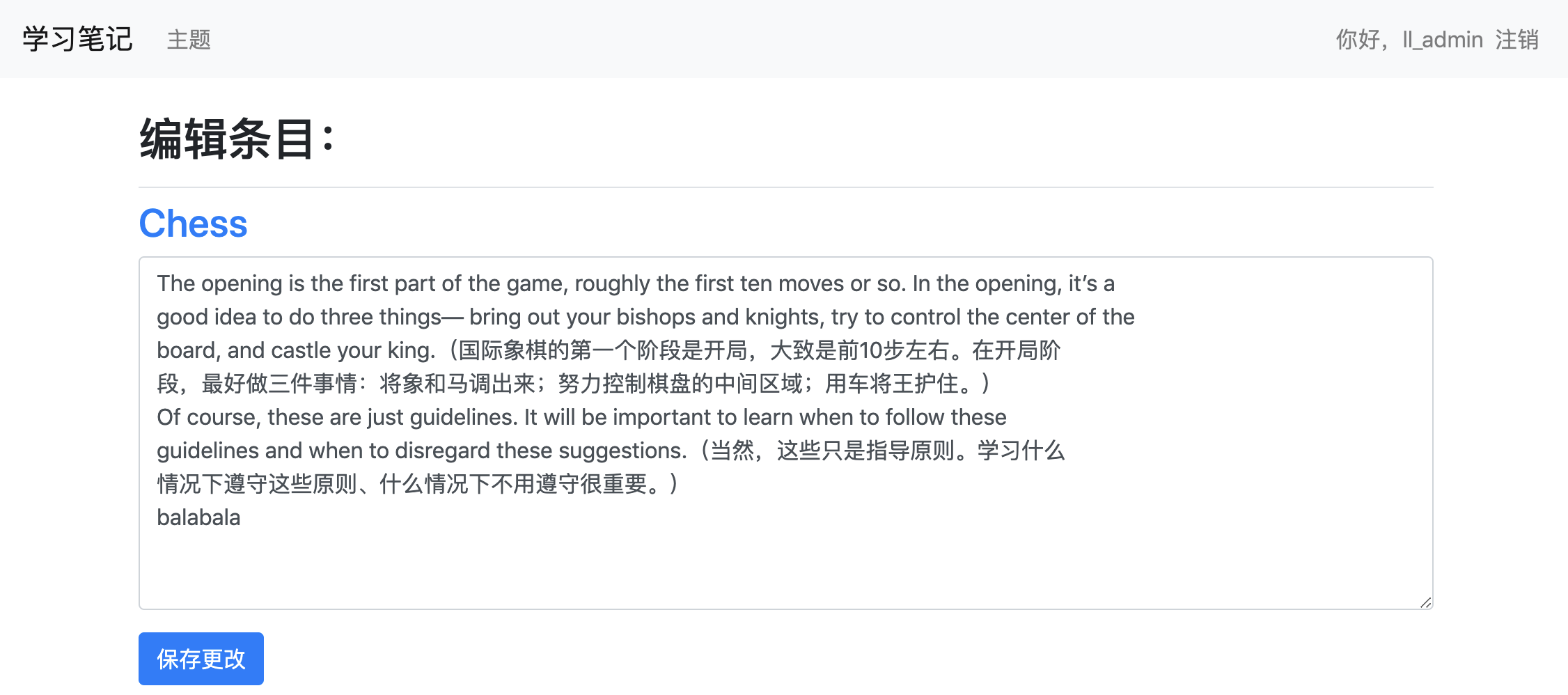Click on "board, and castle your king" text
The image size is (1568, 695).
point(292,350)
